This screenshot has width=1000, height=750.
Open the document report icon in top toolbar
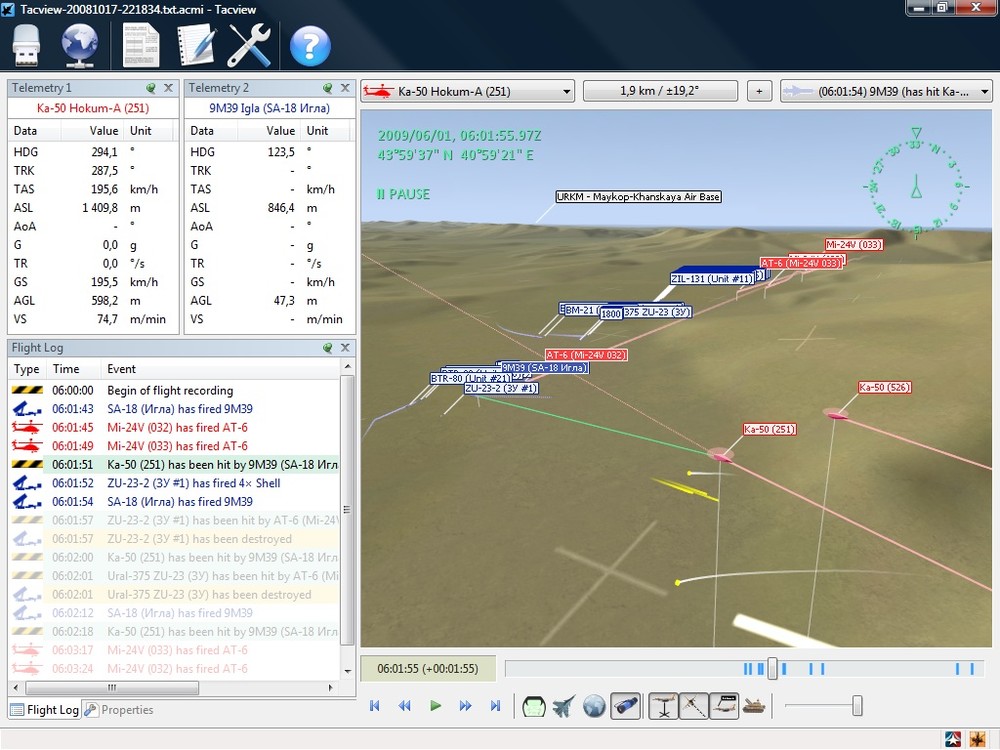pyautogui.click(x=141, y=45)
